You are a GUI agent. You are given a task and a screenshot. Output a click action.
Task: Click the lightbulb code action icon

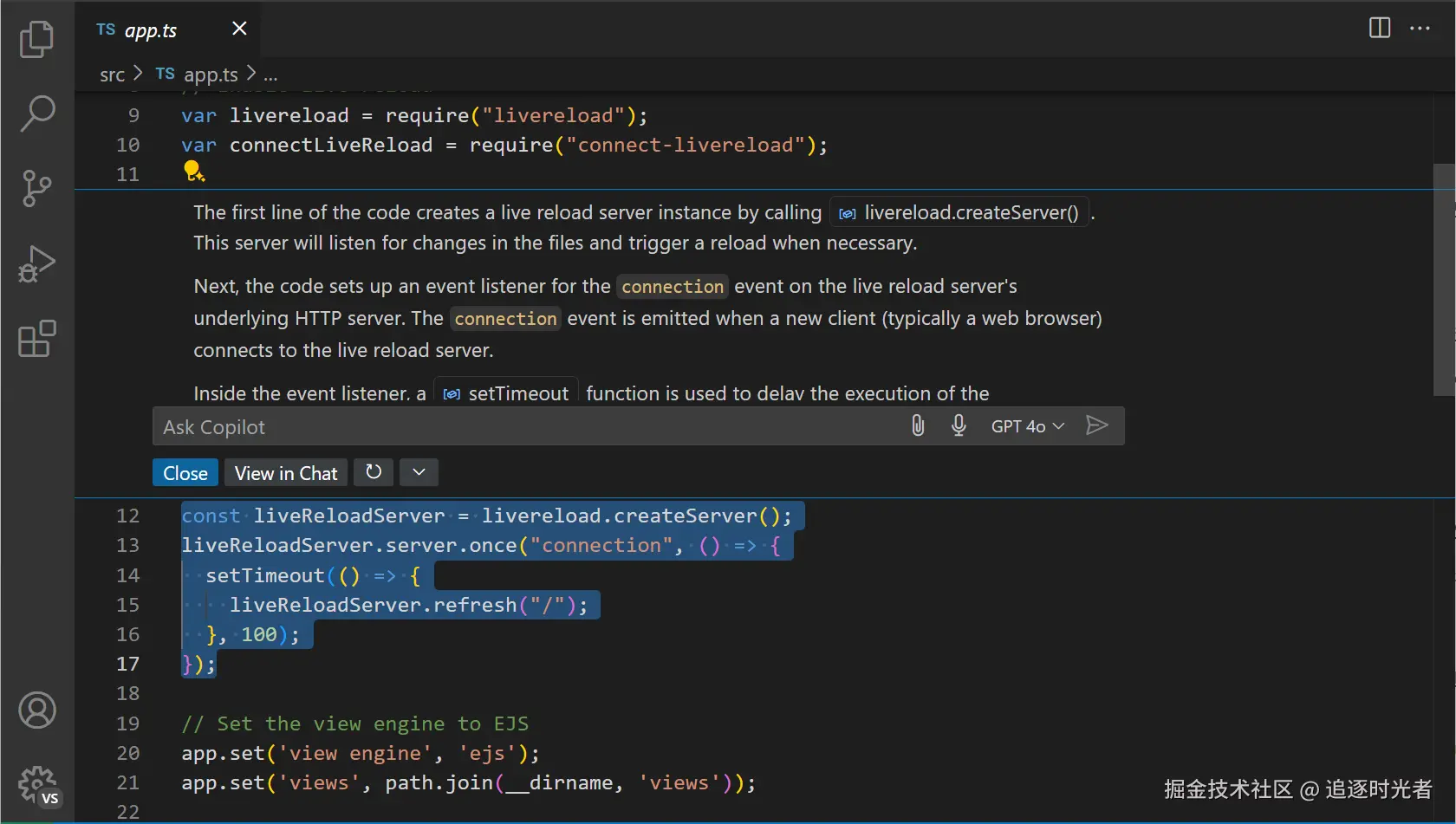pos(193,172)
